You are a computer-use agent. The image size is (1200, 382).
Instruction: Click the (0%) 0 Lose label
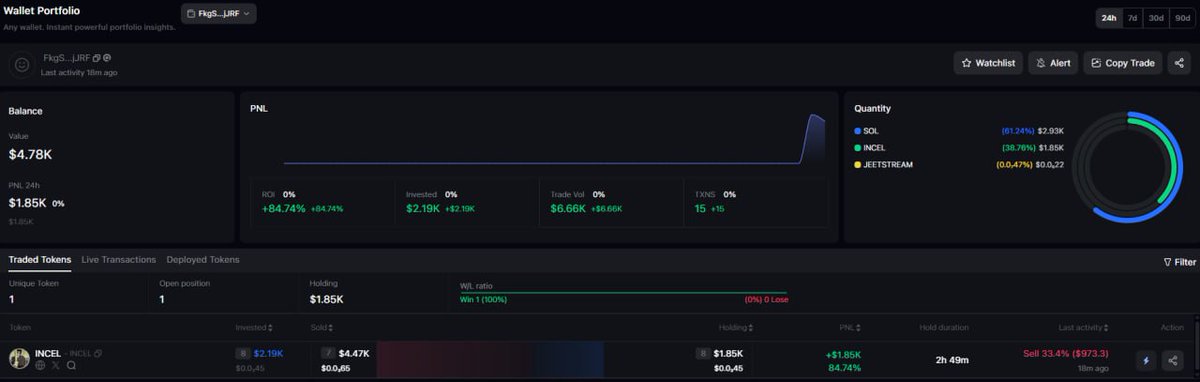(x=766, y=299)
